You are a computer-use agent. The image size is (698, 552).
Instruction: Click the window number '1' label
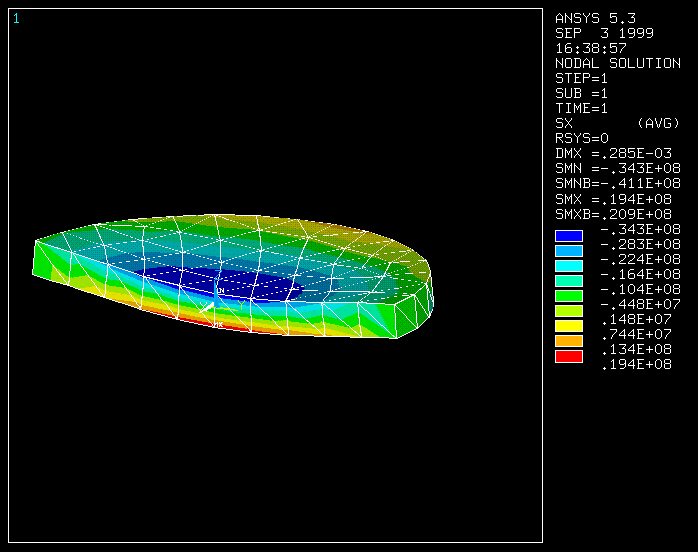[x=16, y=18]
